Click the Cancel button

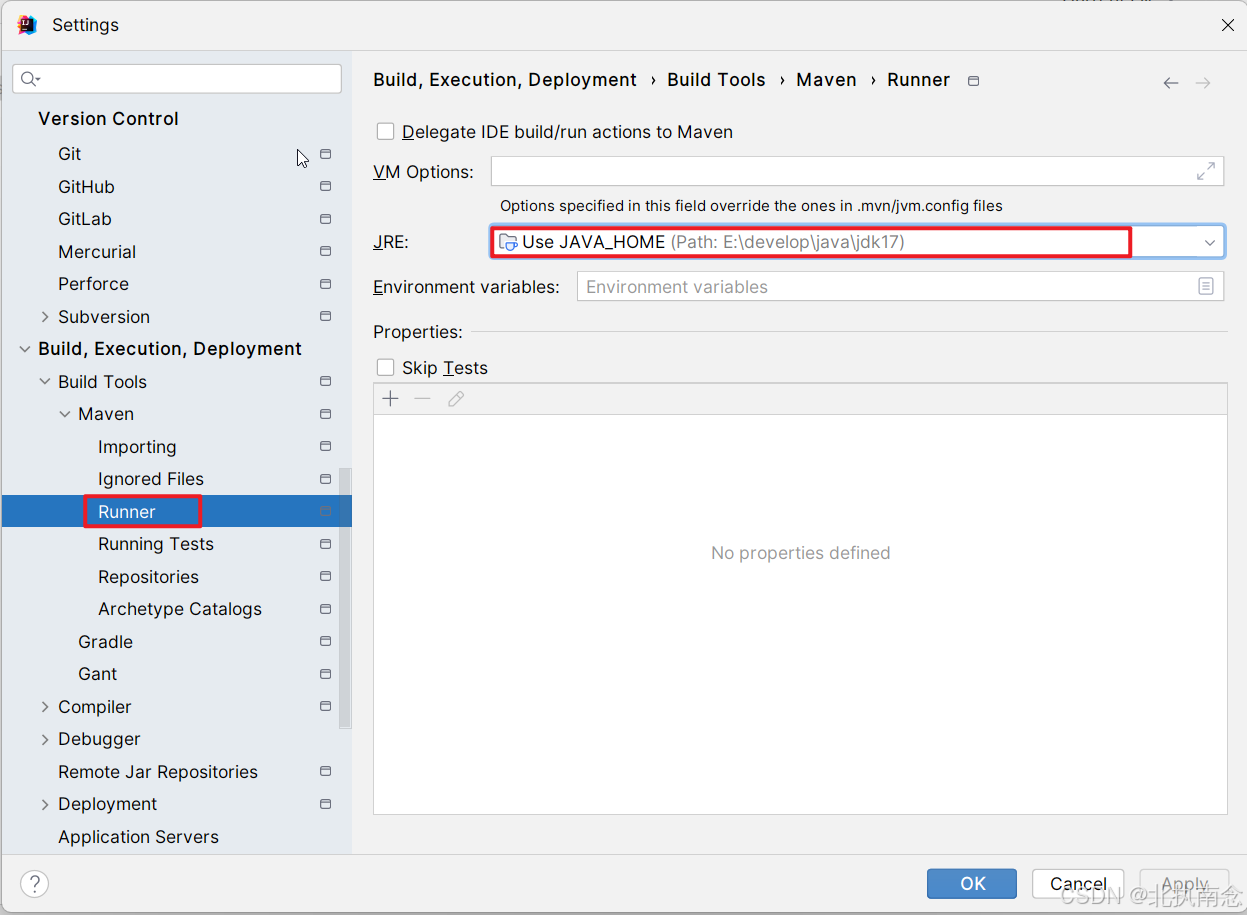(x=1079, y=884)
